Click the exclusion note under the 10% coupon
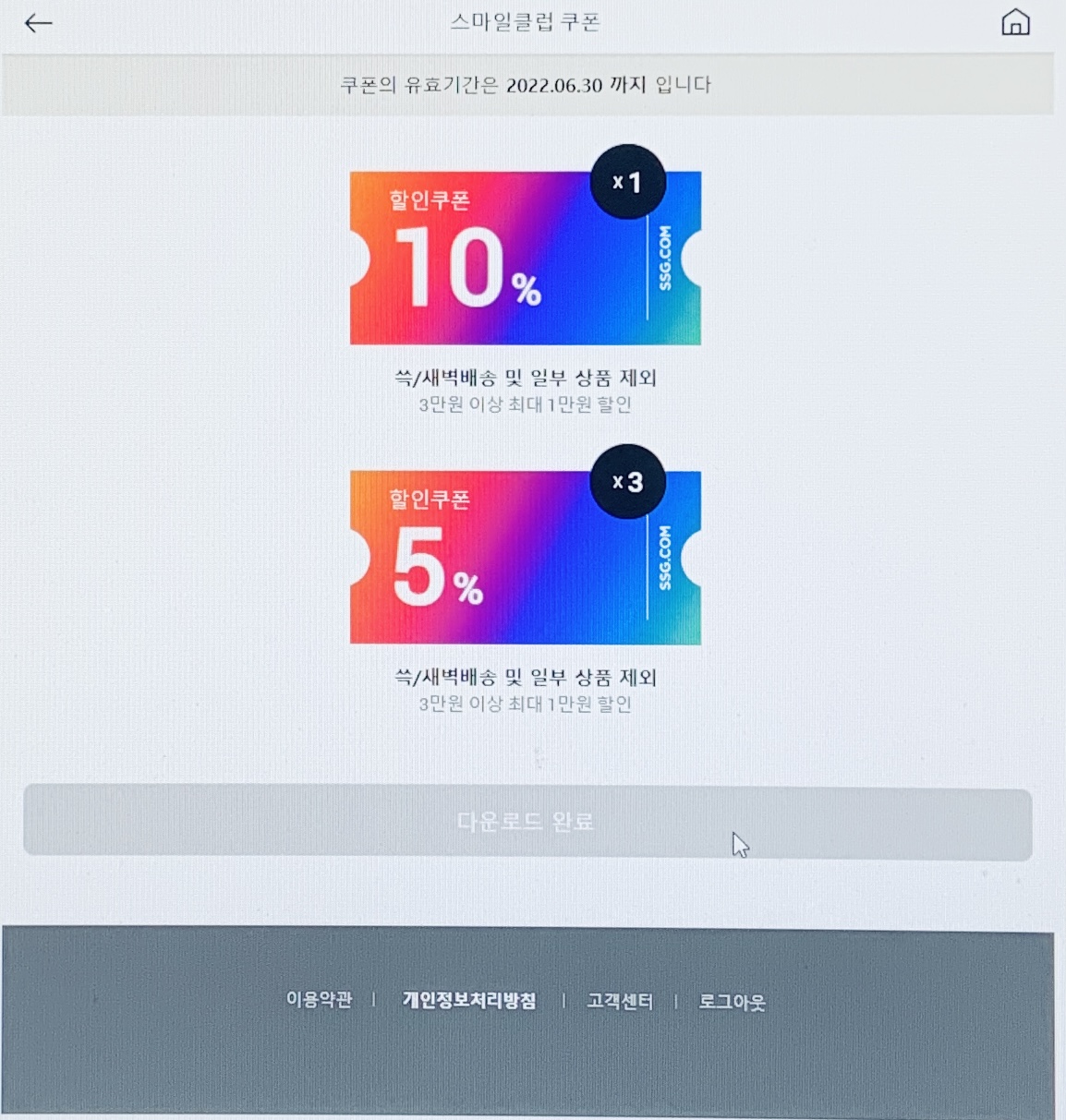1066x1120 pixels. pyautogui.click(x=526, y=377)
